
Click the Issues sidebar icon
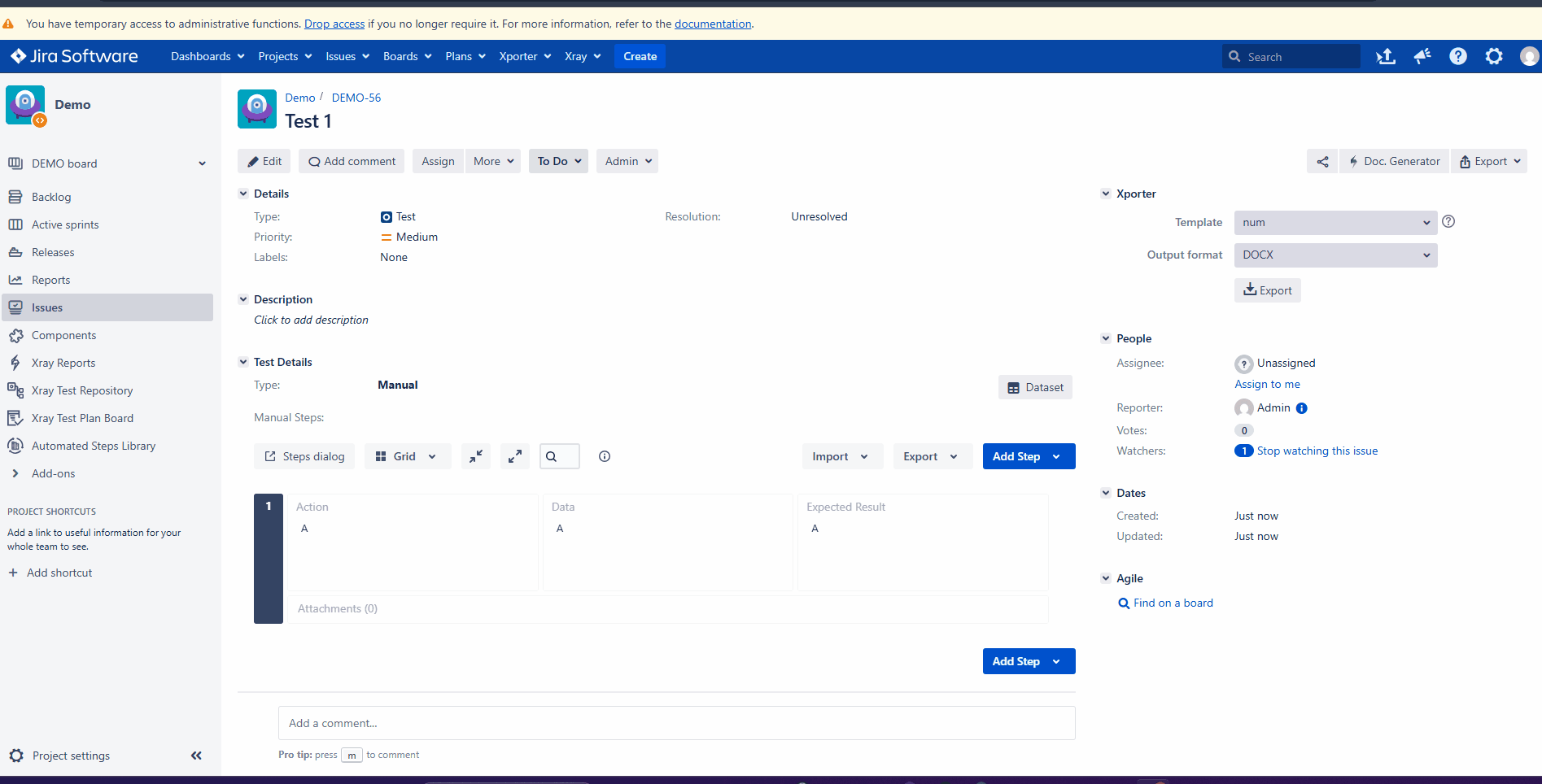pos(15,307)
